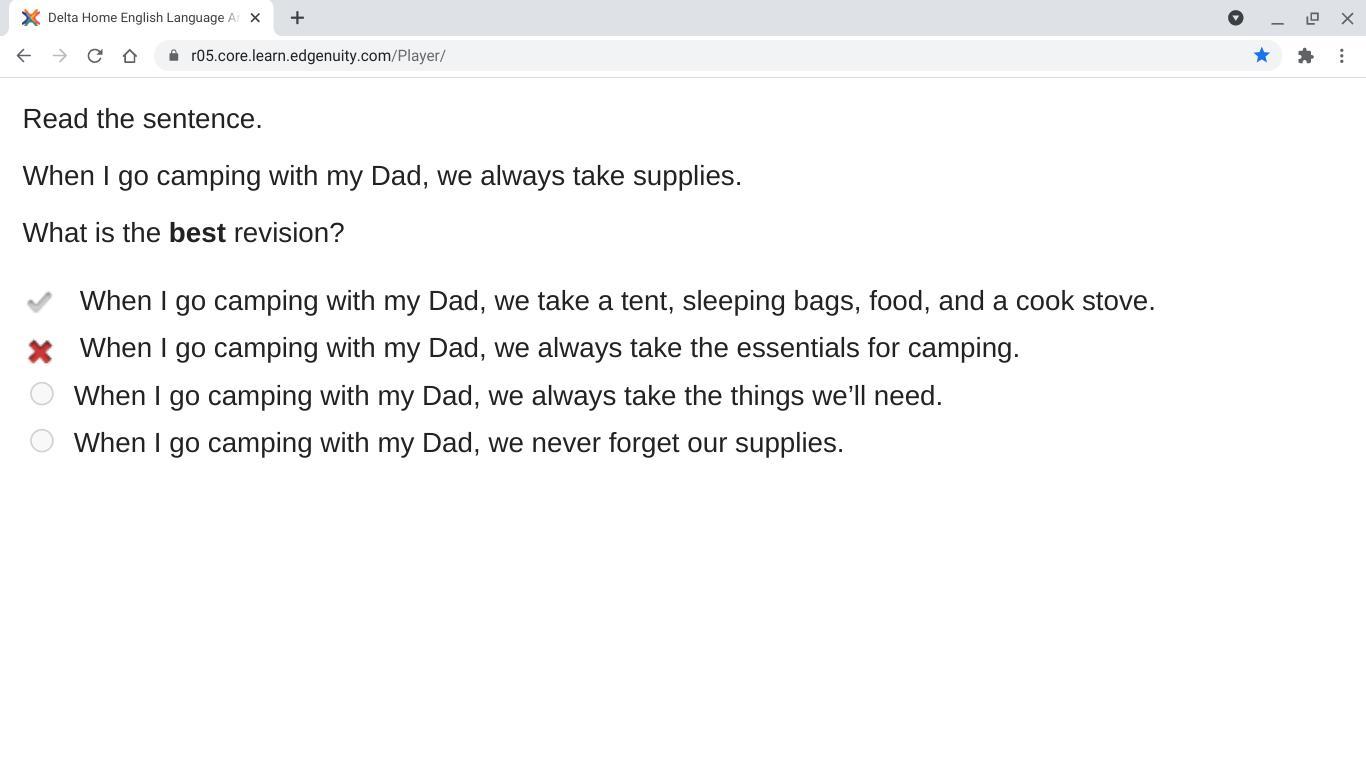Close the Delta Home English Language tab

click(255, 18)
